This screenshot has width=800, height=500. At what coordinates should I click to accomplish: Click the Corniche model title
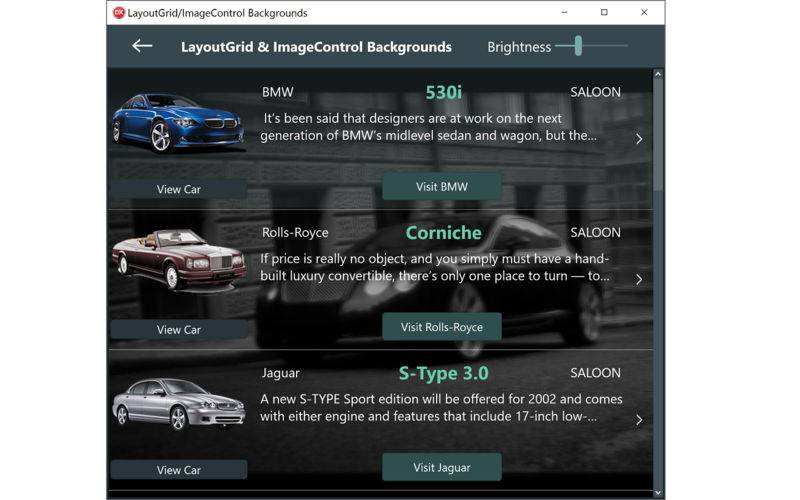coord(443,233)
